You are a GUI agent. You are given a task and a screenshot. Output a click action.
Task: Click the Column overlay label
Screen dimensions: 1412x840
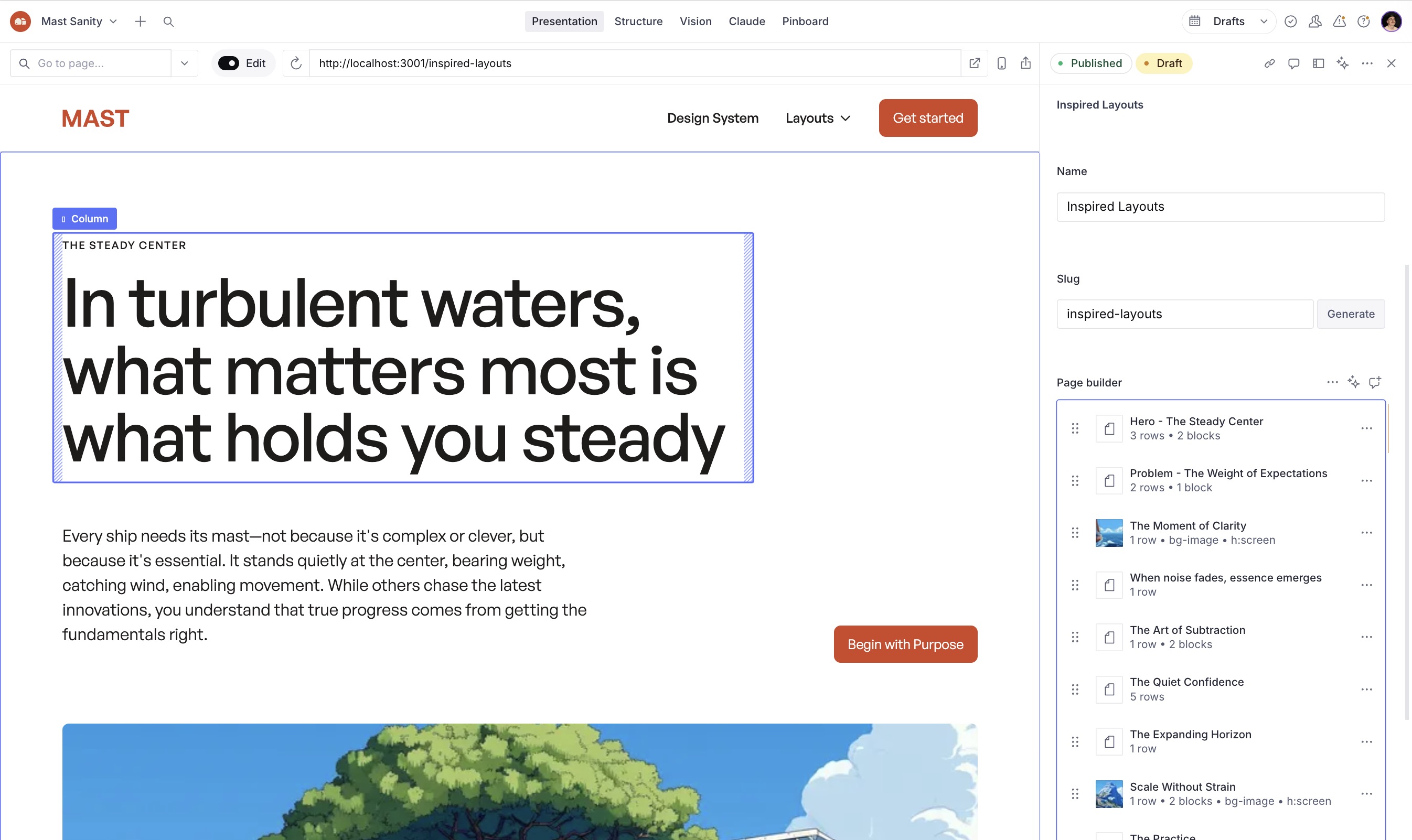pos(85,219)
